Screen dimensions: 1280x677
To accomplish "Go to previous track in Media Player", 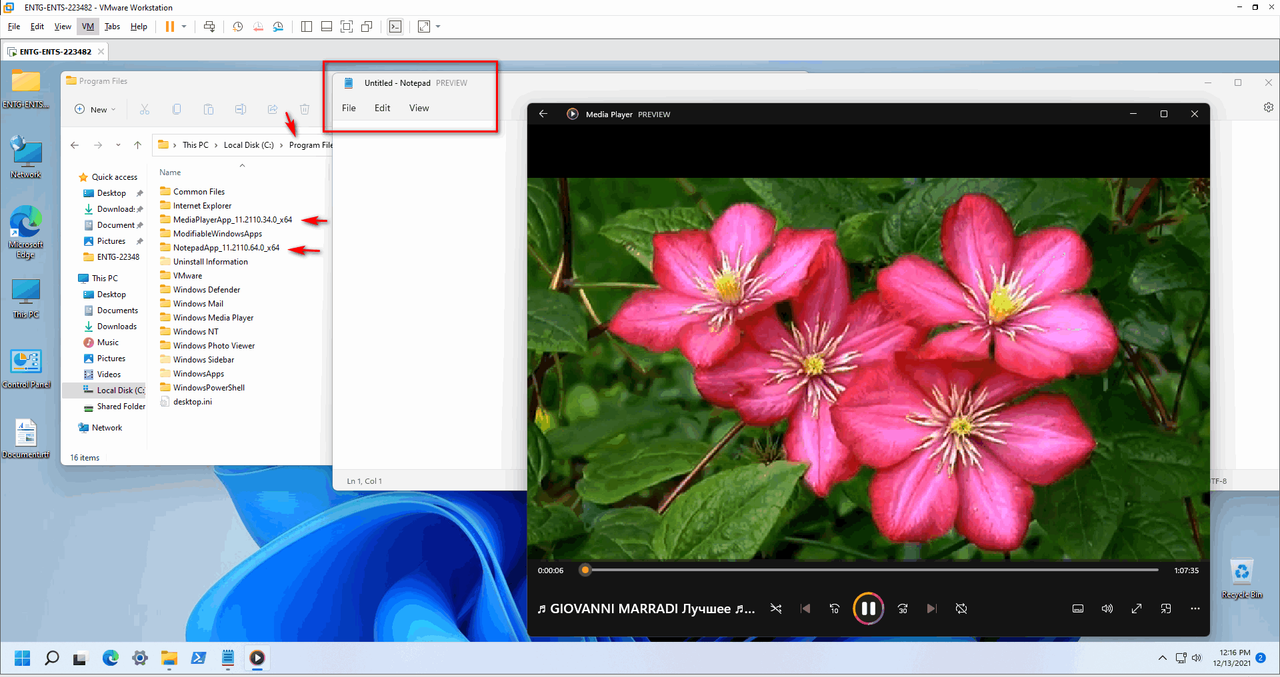I will [805, 608].
